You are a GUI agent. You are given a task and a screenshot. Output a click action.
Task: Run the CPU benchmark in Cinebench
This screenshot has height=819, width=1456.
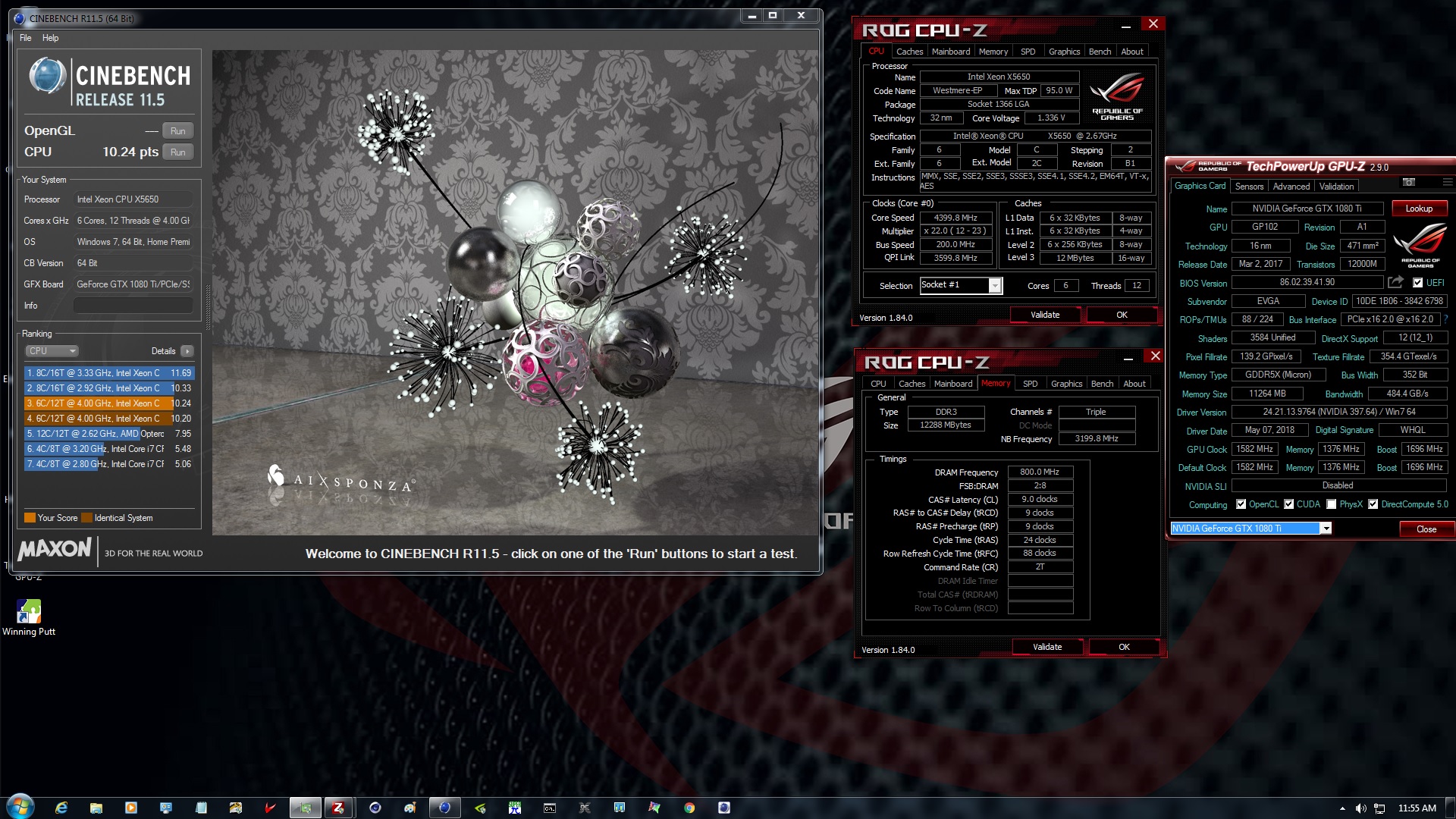coord(177,152)
